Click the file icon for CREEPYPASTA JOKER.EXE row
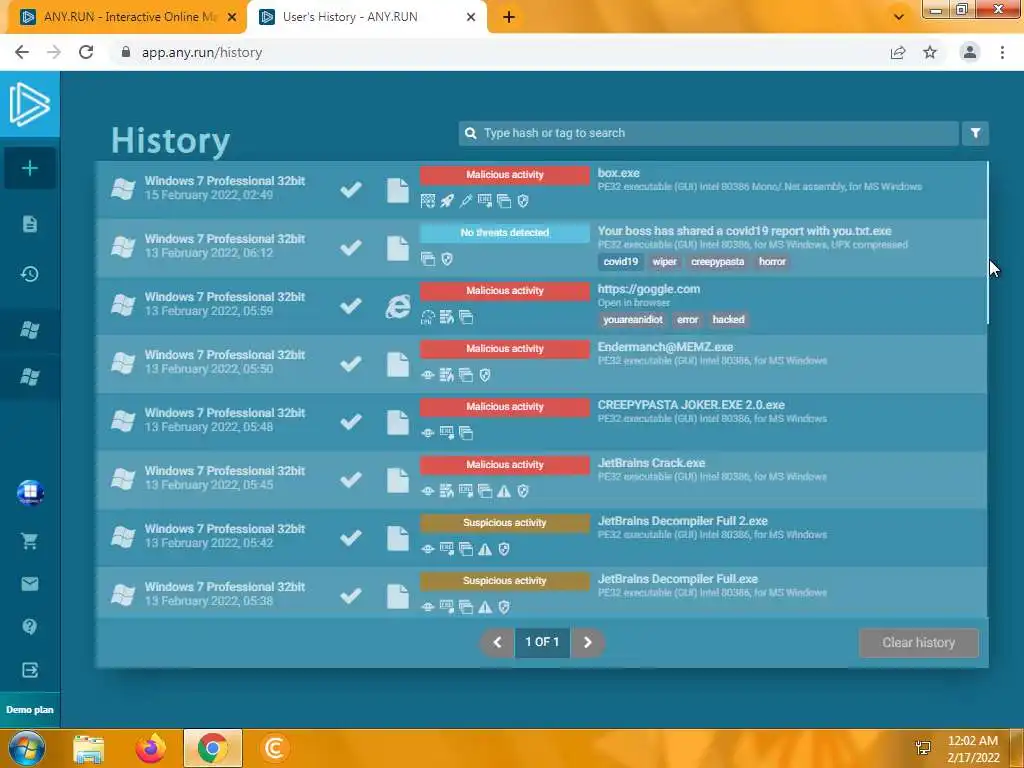1024x768 pixels. tap(398, 423)
